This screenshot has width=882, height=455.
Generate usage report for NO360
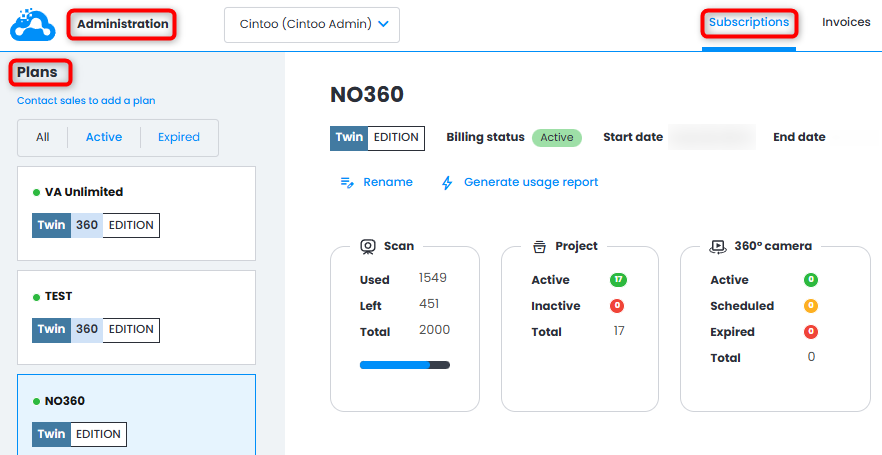click(520, 182)
